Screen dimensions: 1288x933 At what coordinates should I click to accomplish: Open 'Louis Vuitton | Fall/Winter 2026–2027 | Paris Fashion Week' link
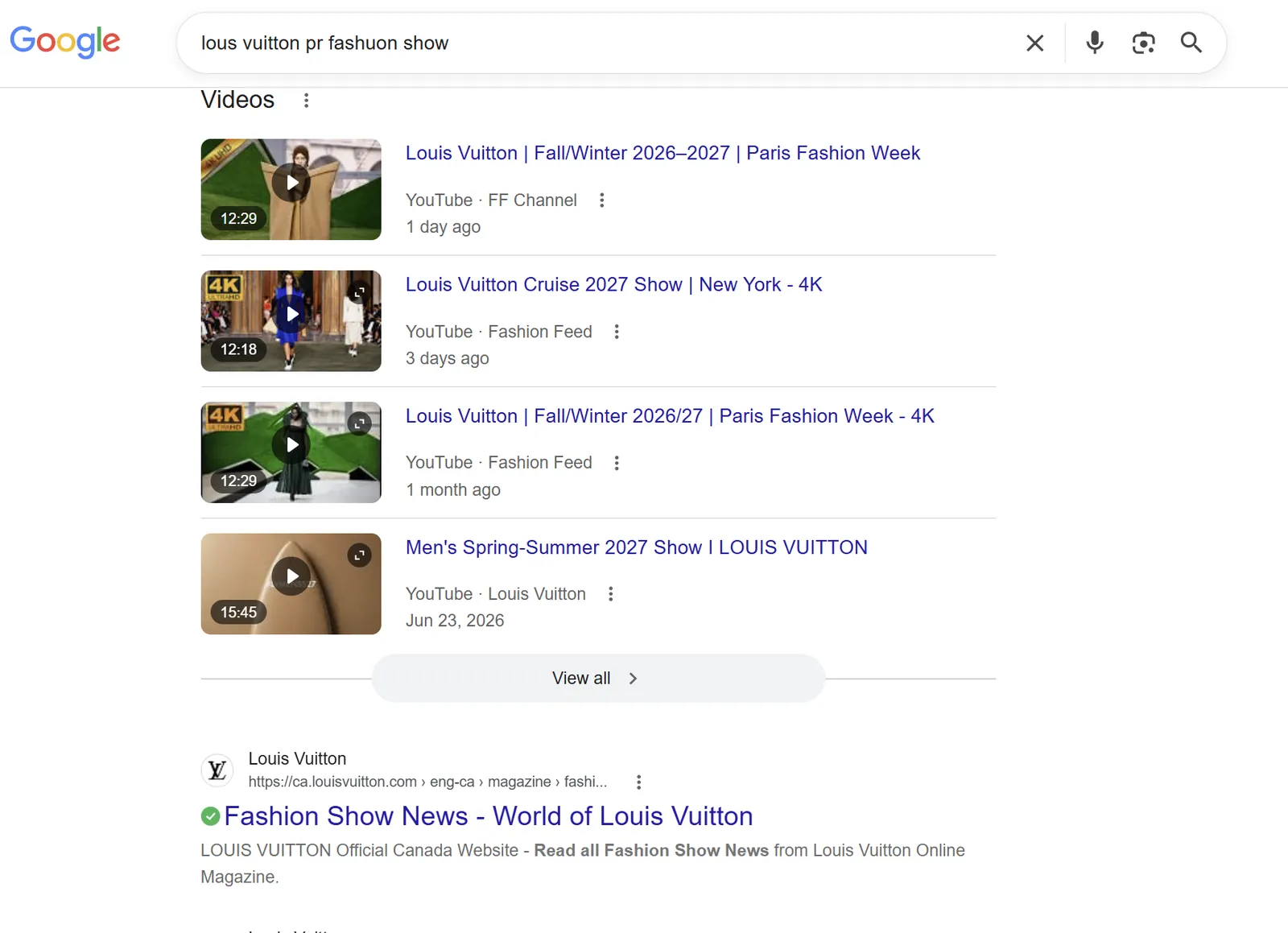(x=663, y=153)
